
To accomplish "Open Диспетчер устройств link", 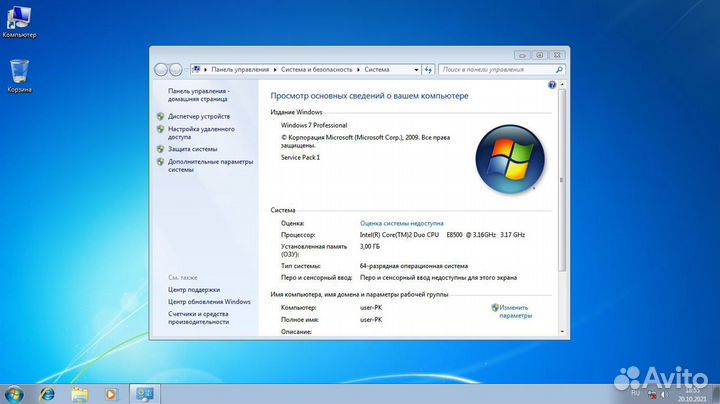I will [199, 117].
